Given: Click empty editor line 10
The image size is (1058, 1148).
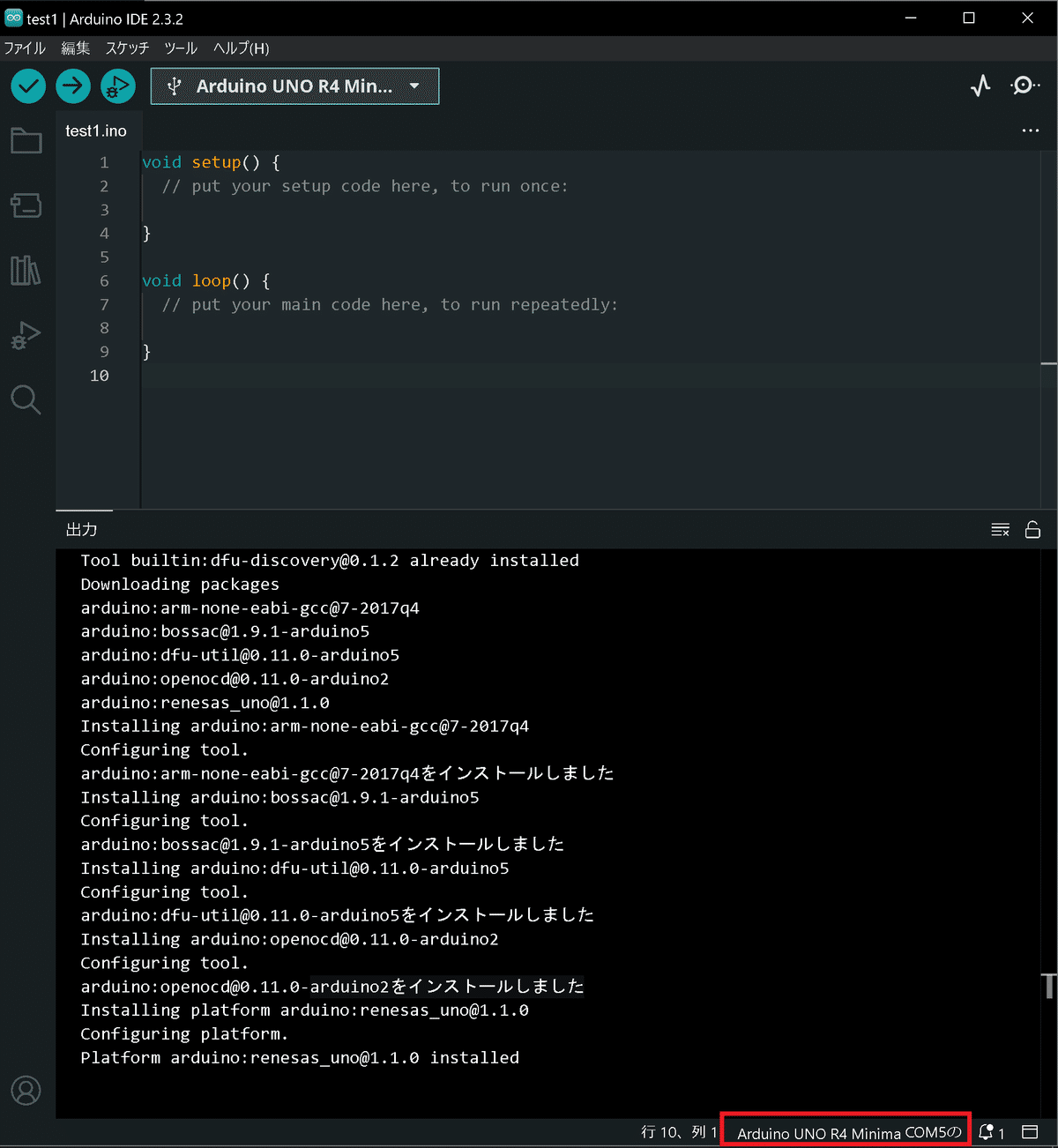Looking at the screenshot, I should click(591, 376).
